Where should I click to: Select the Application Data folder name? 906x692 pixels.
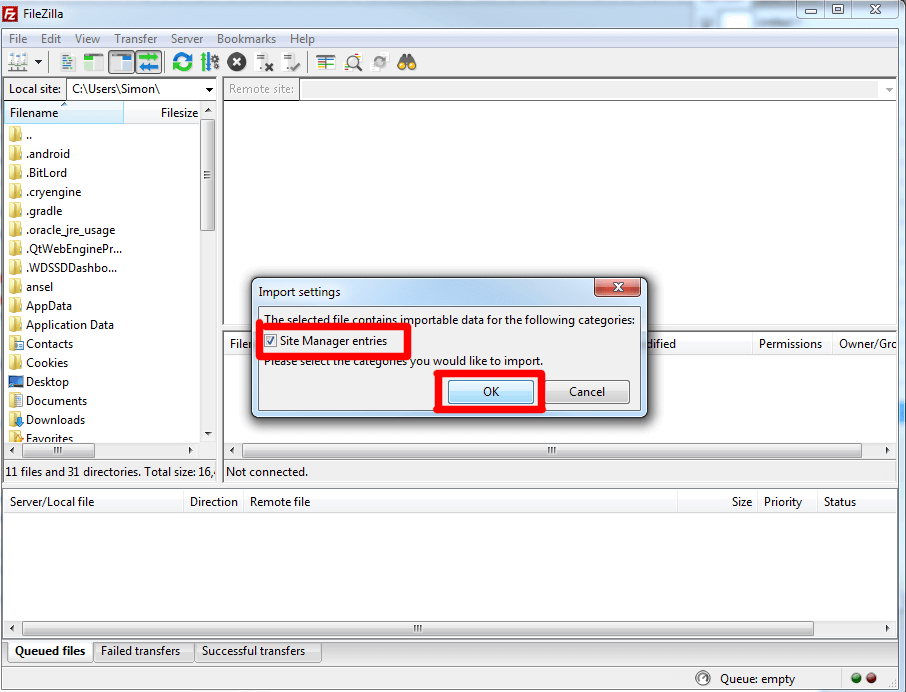pos(70,325)
